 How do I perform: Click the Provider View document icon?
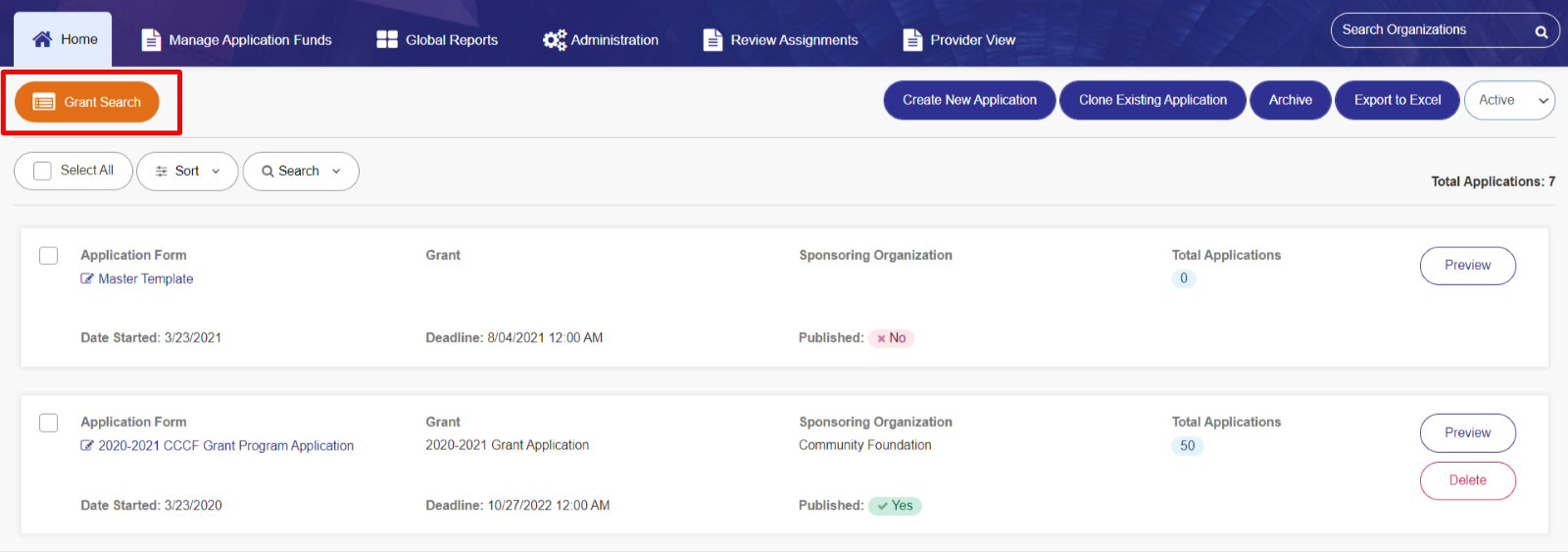pyautogui.click(x=912, y=39)
